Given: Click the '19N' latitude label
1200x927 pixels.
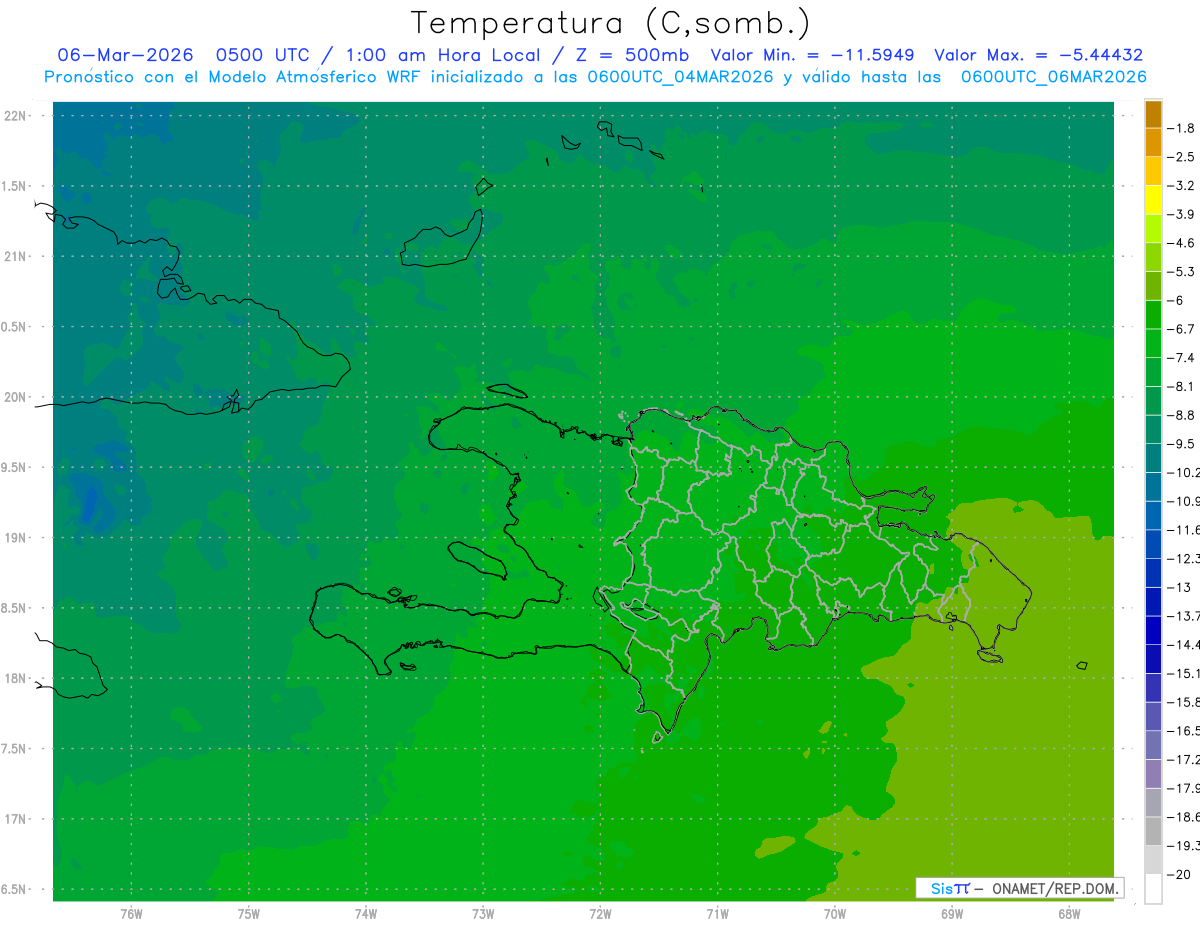Looking at the screenshot, I should tap(16, 538).
